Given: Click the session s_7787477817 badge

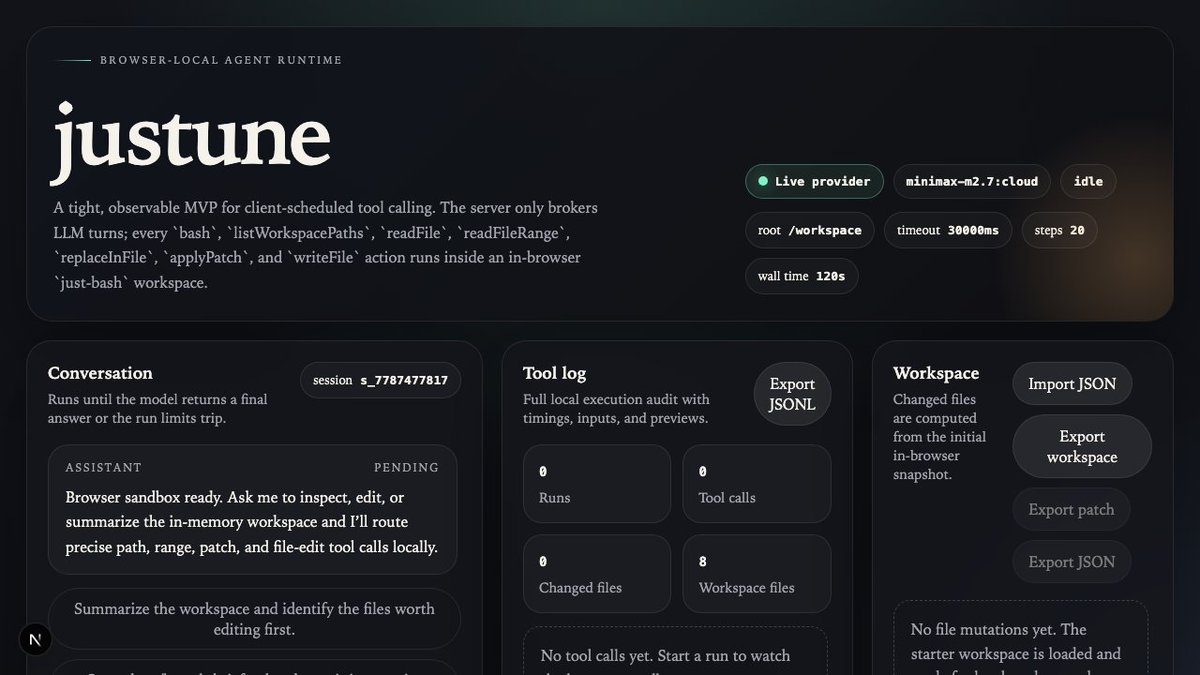Looking at the screenshot, I should tap(380, 380).
